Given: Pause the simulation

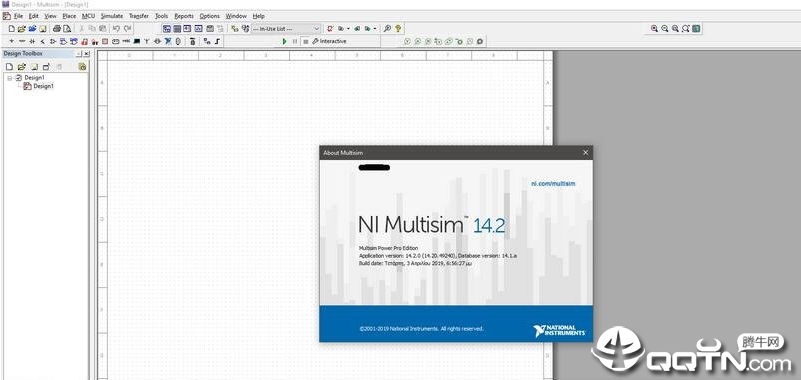Looking at the screenshot, I should (295, 41).
